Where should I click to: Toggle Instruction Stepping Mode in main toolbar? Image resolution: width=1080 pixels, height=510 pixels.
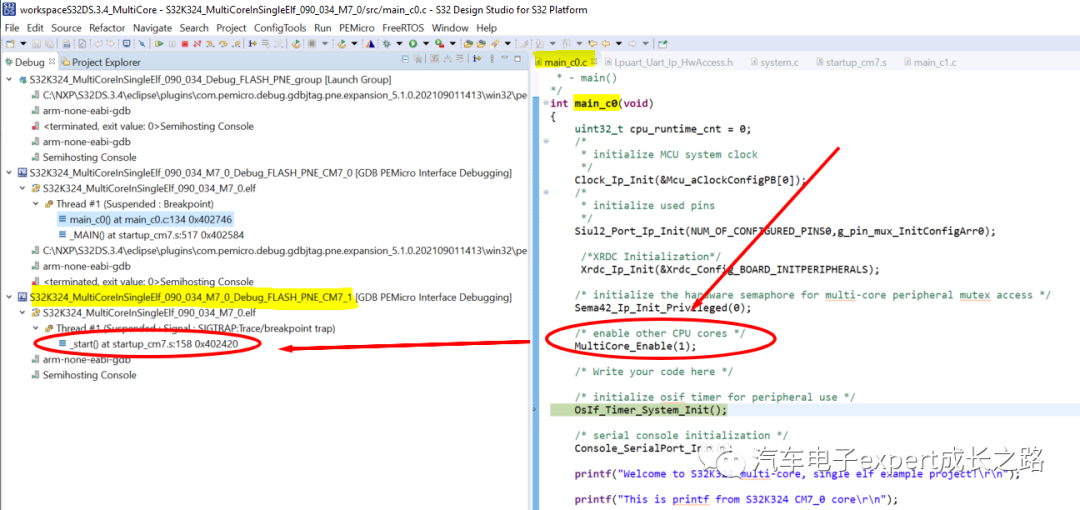253,43
